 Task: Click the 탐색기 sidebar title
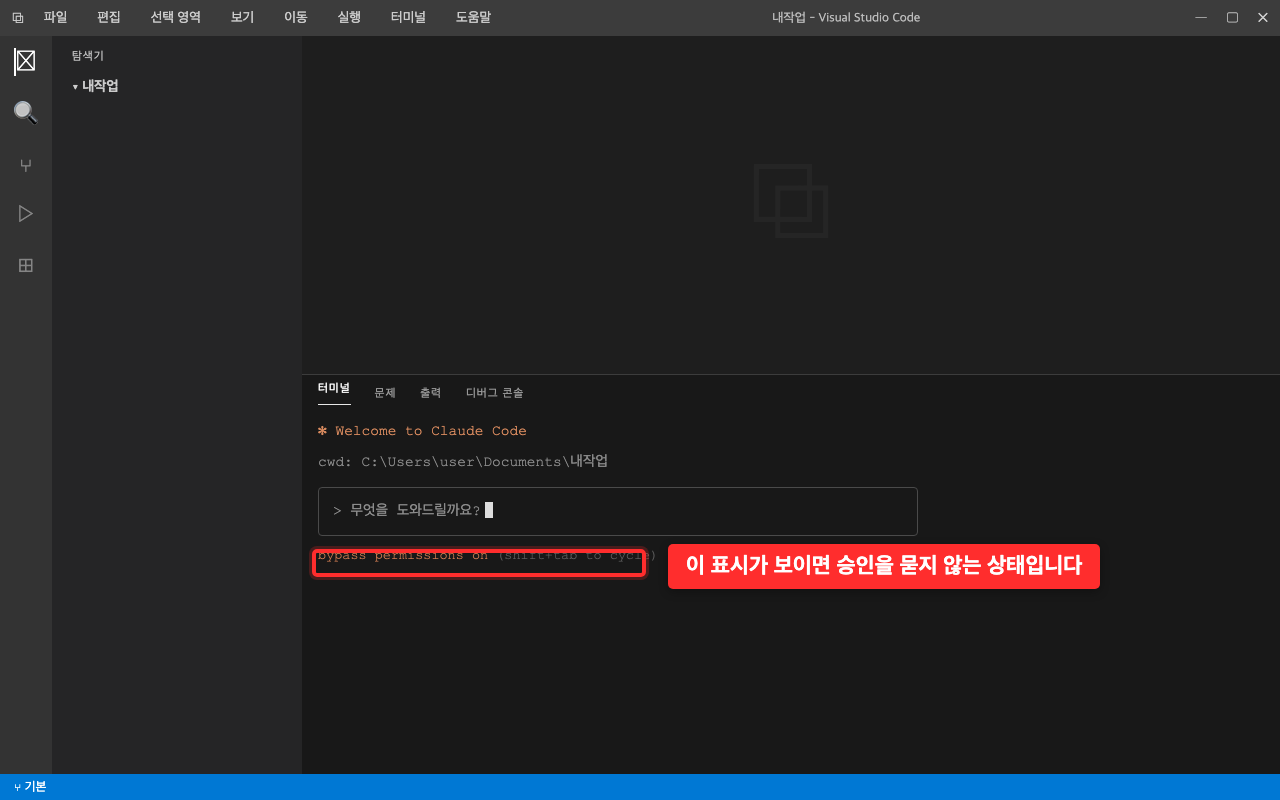pos(88,56)
